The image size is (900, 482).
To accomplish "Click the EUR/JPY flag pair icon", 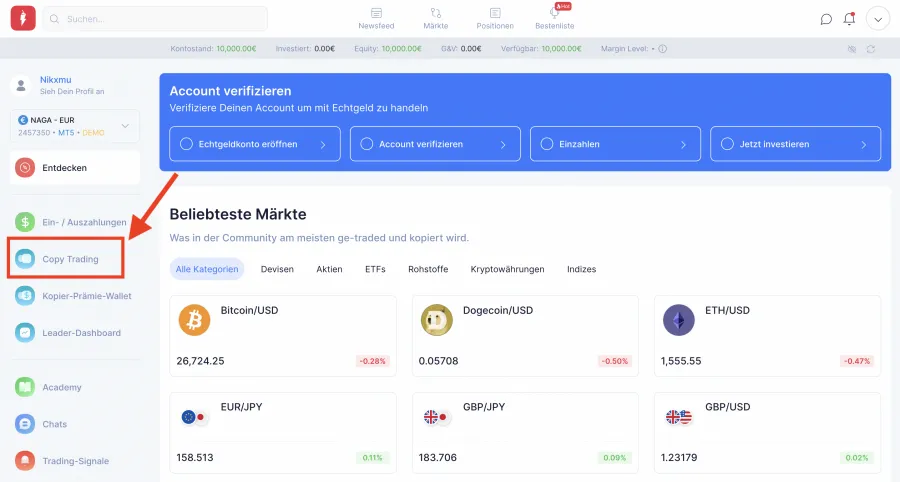I will click(195, 417).
